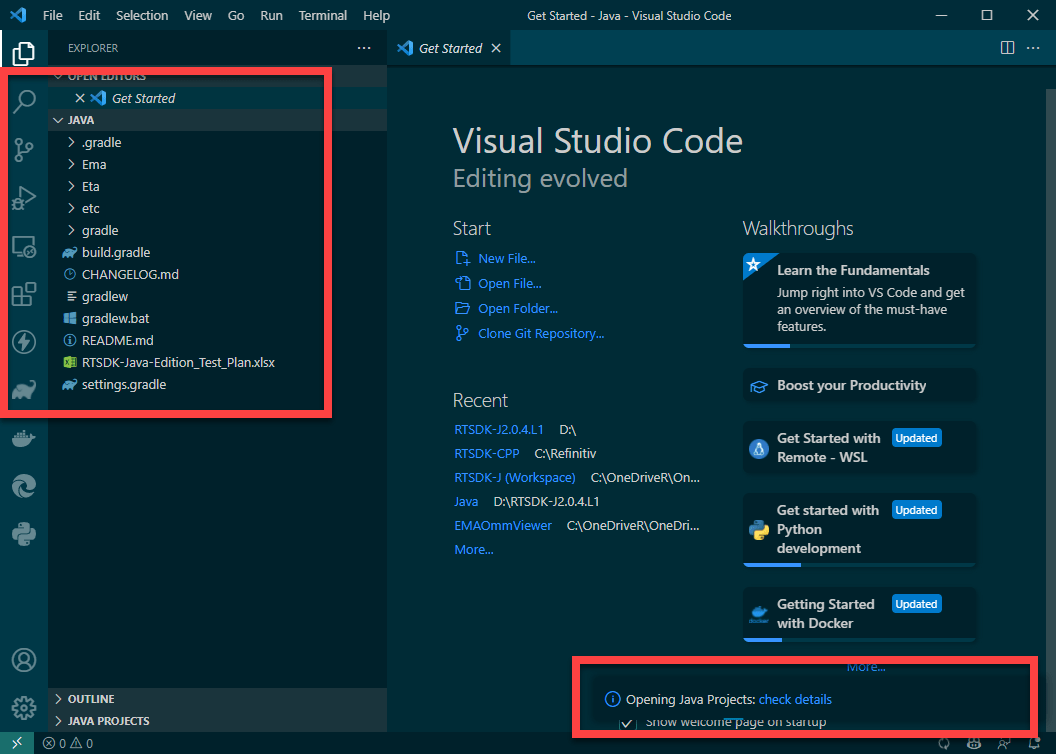Open the Source Control view
The height and width of the screenshot is (754, 1056).
24,149
